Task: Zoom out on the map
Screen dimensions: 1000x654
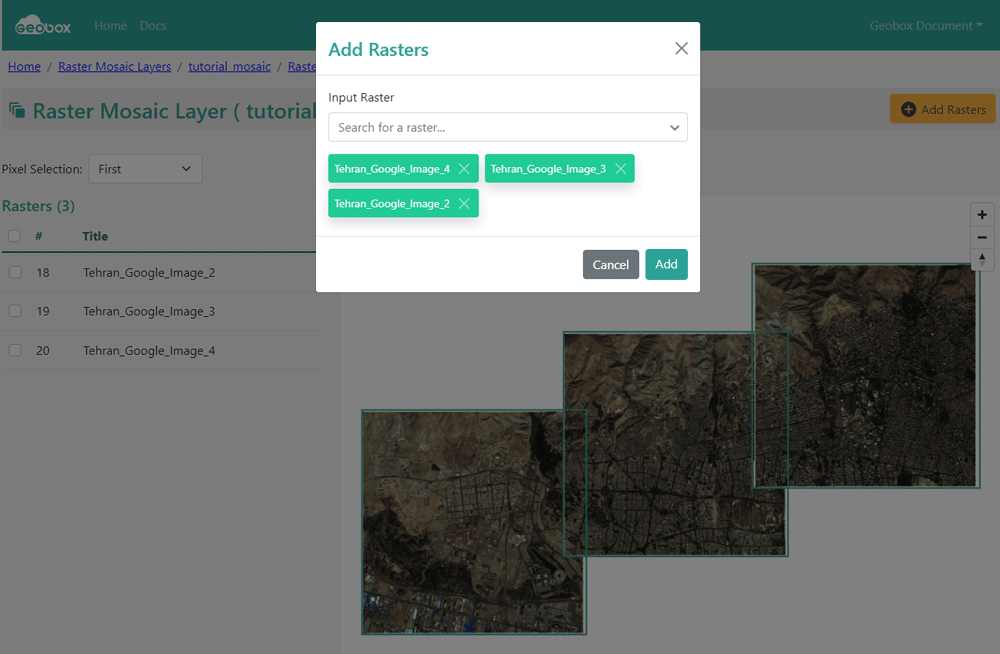Action: coord(982,237)
